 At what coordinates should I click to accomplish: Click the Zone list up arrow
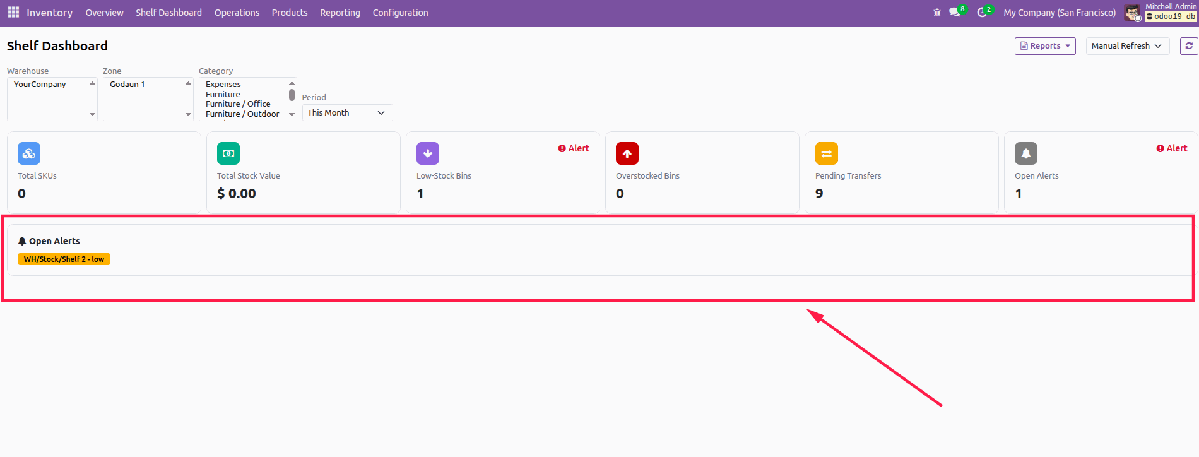tap(188, 82)
